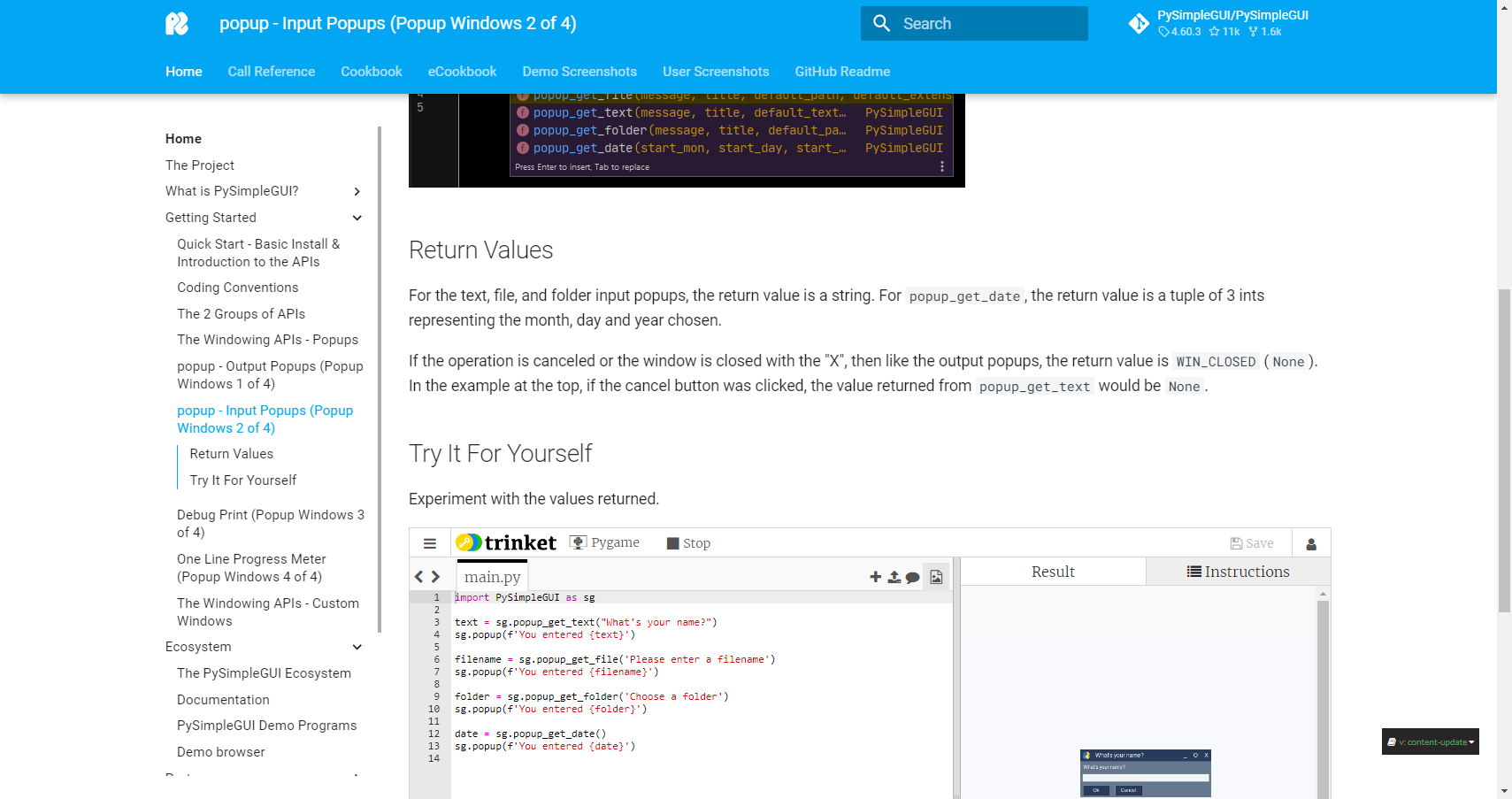Click the user account icon in trinket

click(x=1311, y=544)
